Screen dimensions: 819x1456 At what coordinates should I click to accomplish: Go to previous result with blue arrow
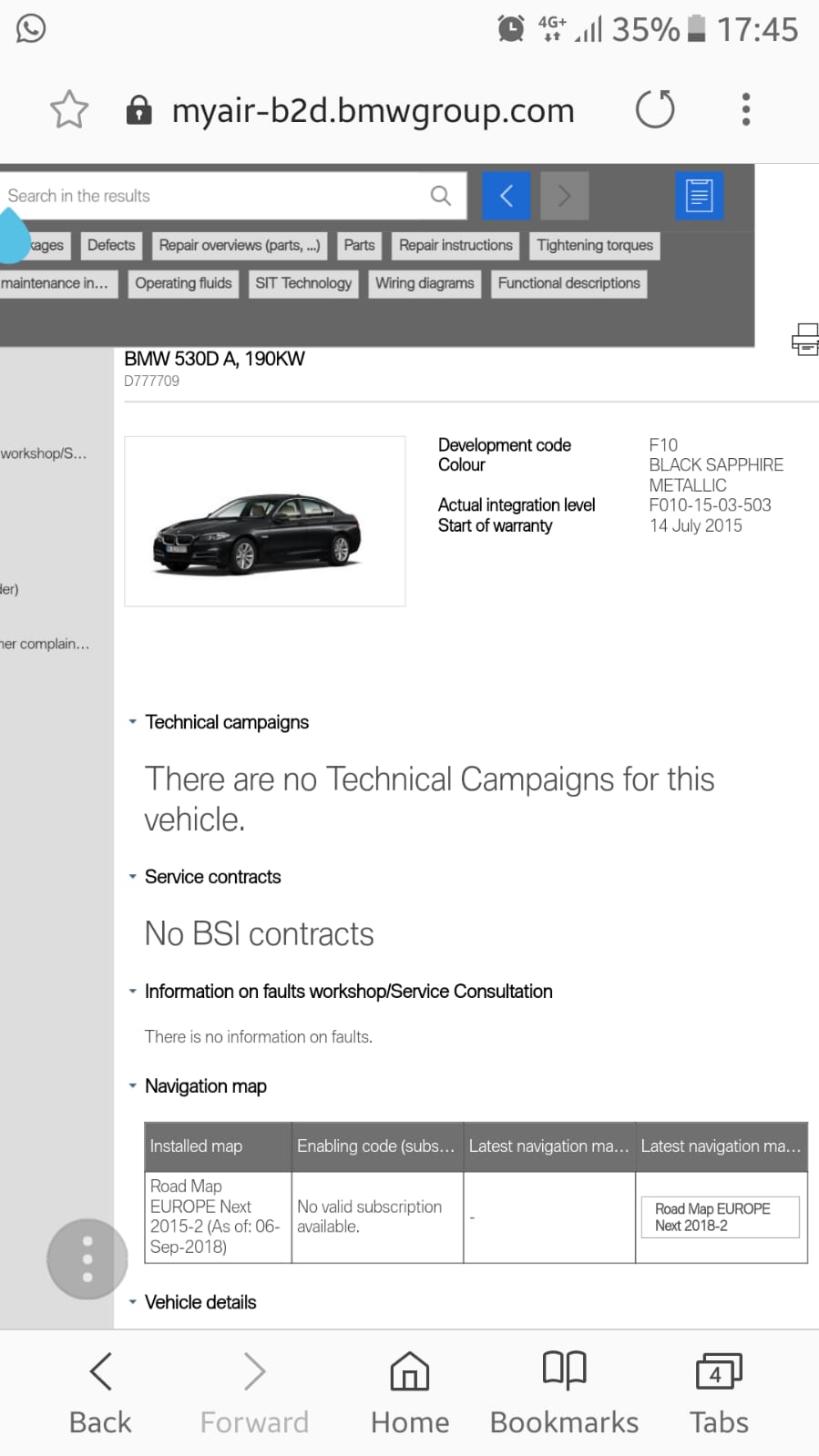(507, 196)
